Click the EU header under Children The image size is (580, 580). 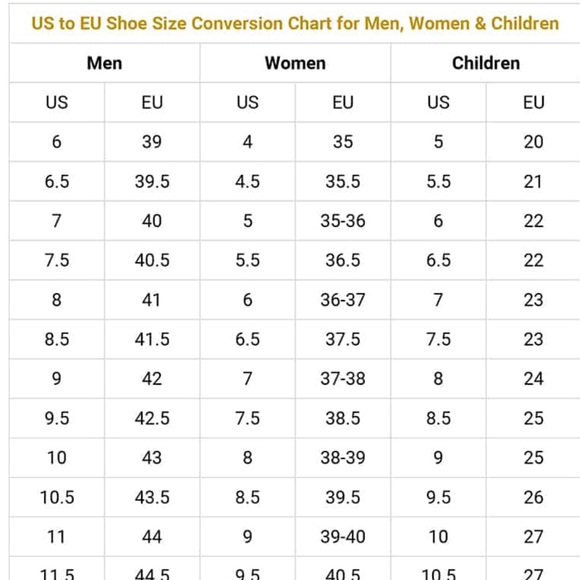point(533,102)
